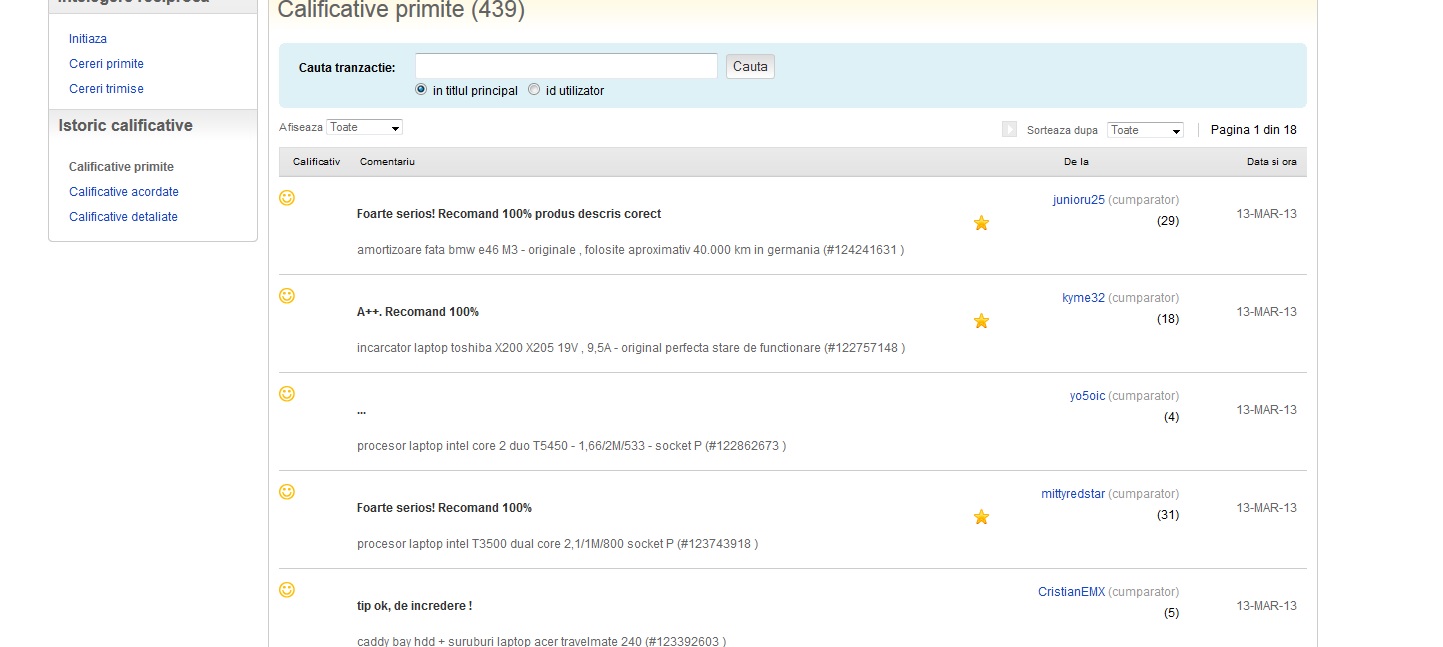Click the smiley icon on mittyredstar's feedback row

pyautogui.click(x=287, y=492)
